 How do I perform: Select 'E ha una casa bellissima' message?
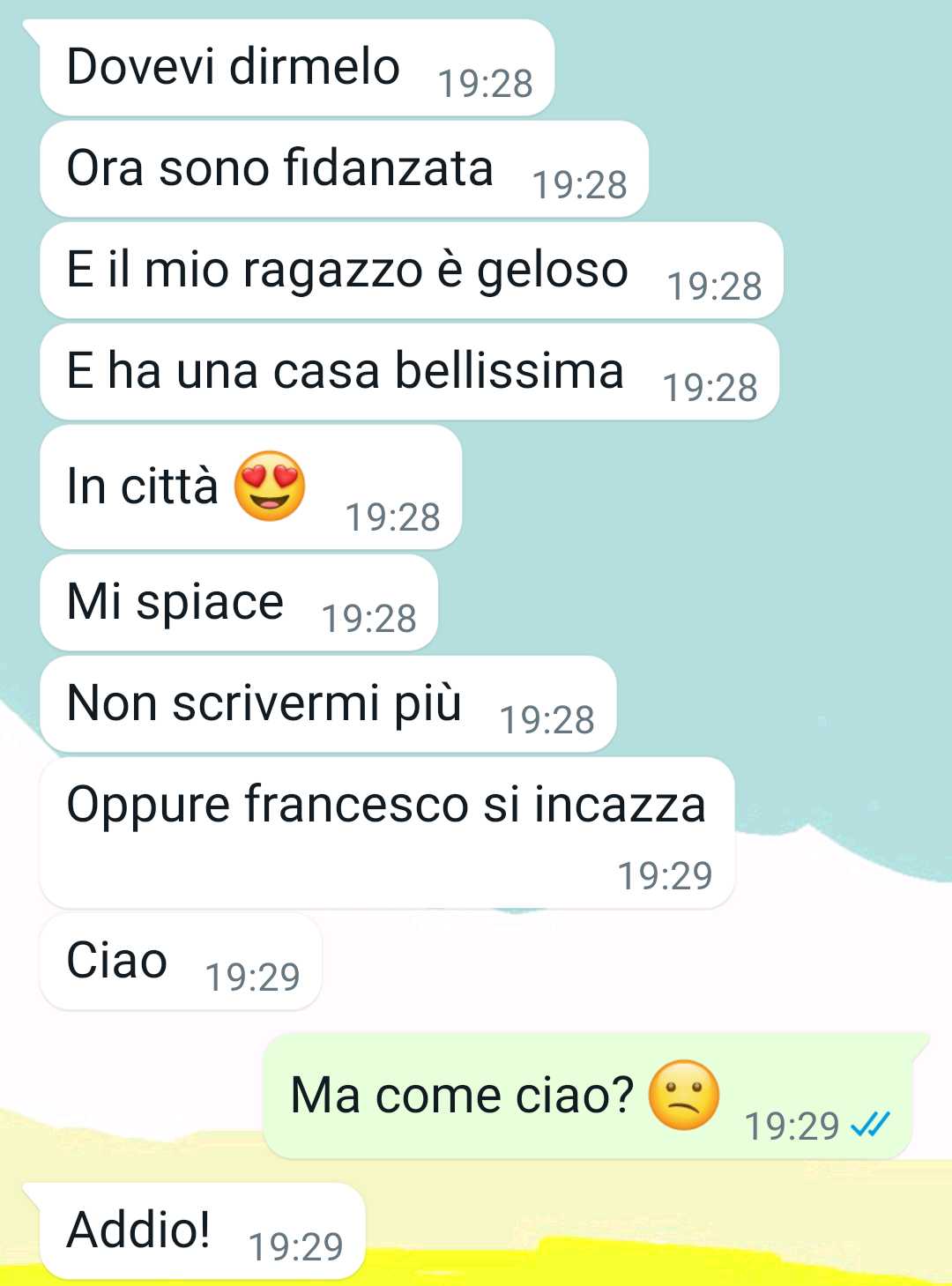(x=410, y=372)
